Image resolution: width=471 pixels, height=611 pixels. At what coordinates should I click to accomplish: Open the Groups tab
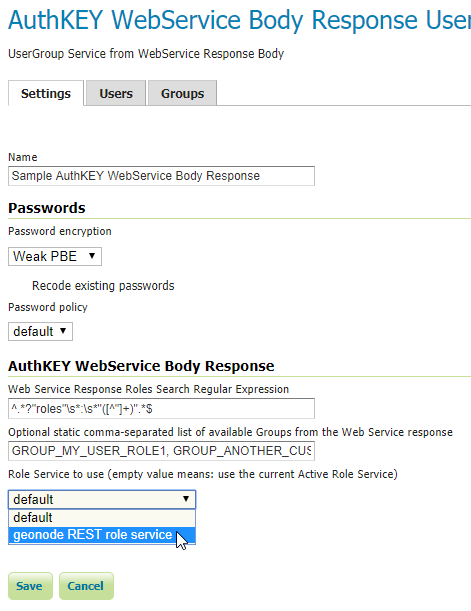[182, 94]
